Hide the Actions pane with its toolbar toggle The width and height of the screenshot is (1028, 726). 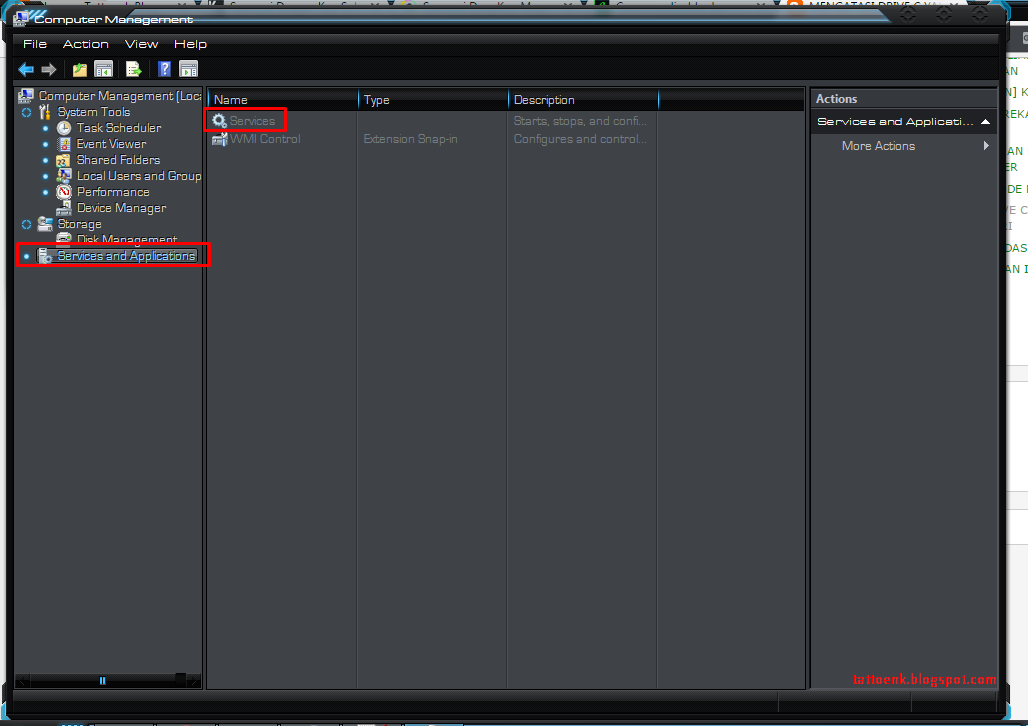[x=188, y=69]
